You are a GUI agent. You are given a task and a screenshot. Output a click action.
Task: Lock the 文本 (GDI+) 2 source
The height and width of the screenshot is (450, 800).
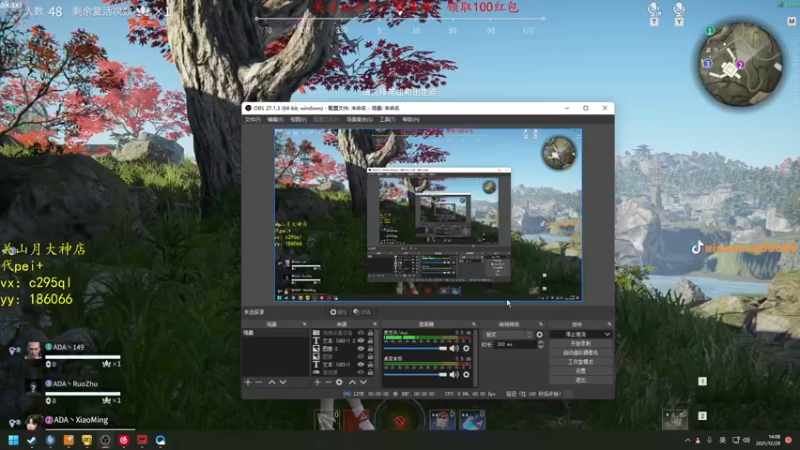point(370,341)
